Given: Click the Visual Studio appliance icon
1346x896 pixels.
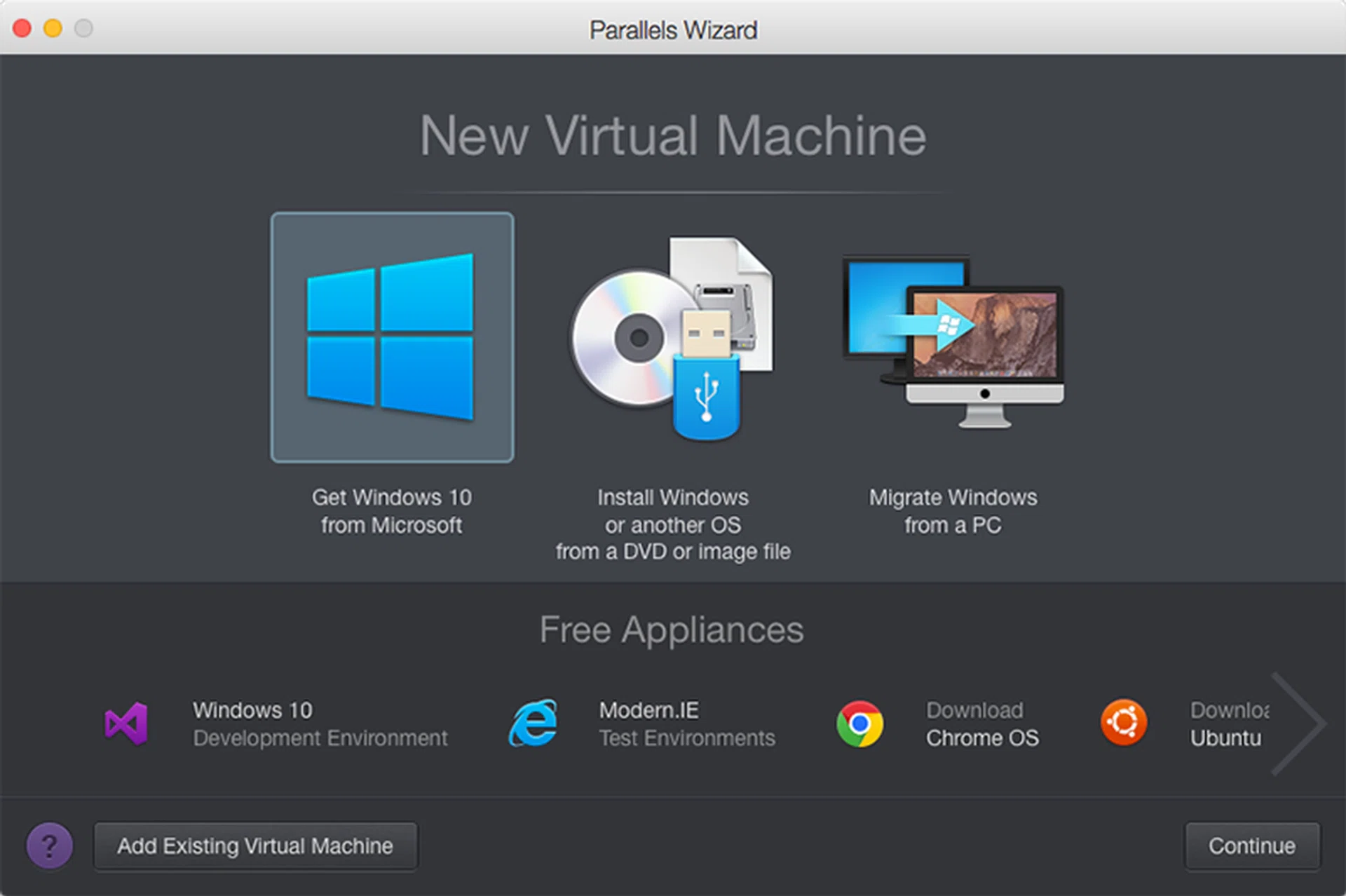Looking at the screenshot, I should click(x=126, y=724).
